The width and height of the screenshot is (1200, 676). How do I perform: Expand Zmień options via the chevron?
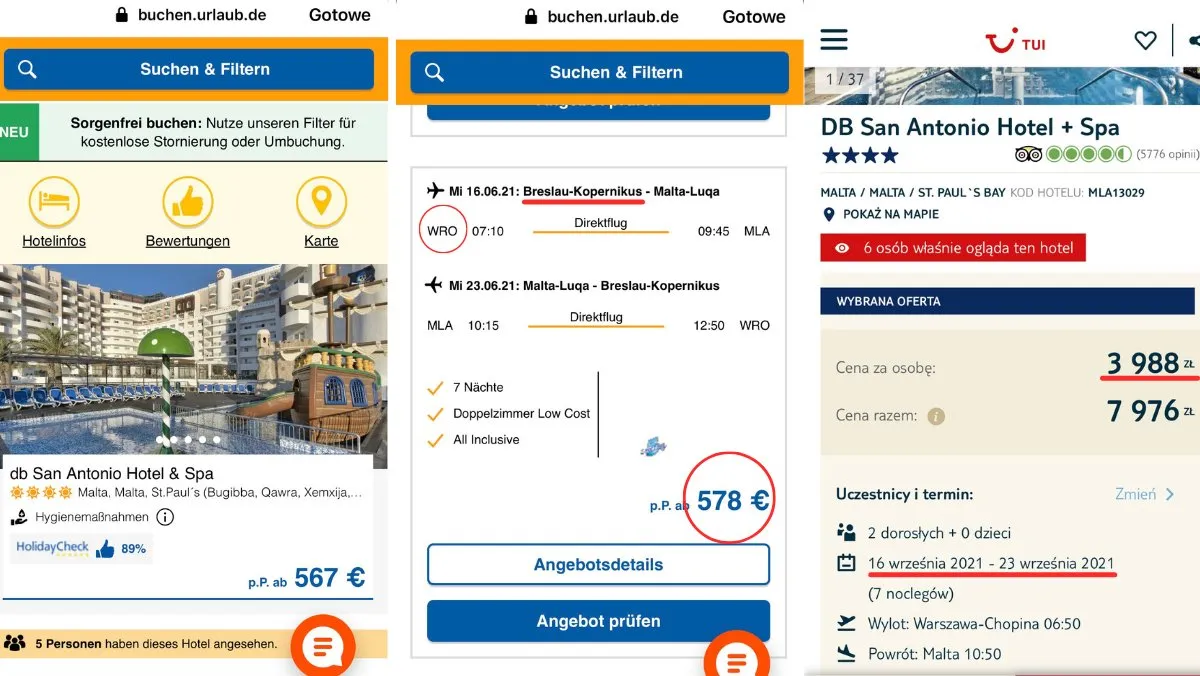pyautogui.click(x=1174, y=493)
